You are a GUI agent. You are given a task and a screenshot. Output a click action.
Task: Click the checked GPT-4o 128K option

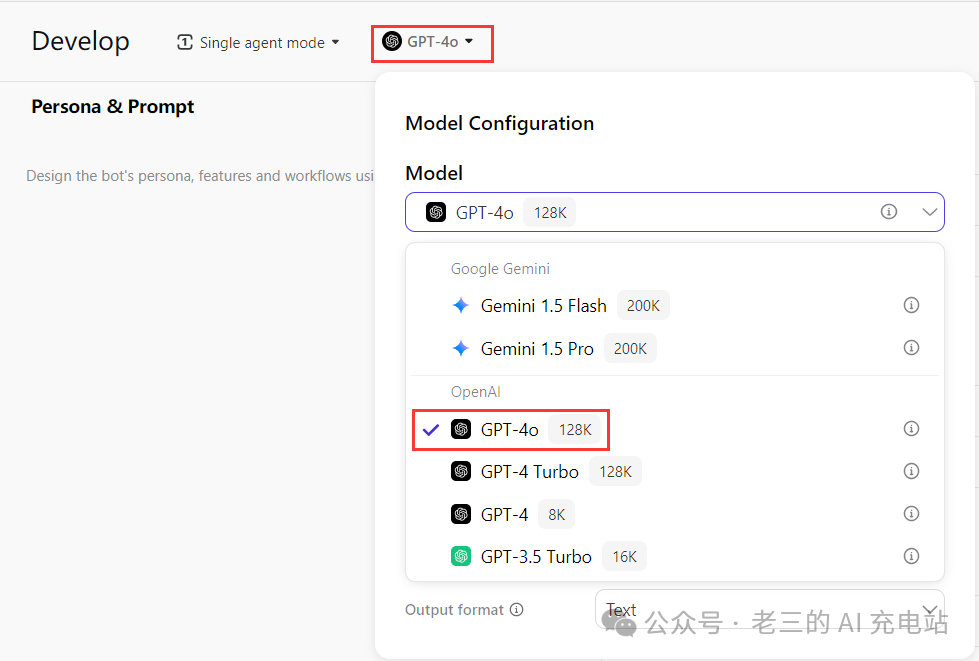(x=510, y=429)
